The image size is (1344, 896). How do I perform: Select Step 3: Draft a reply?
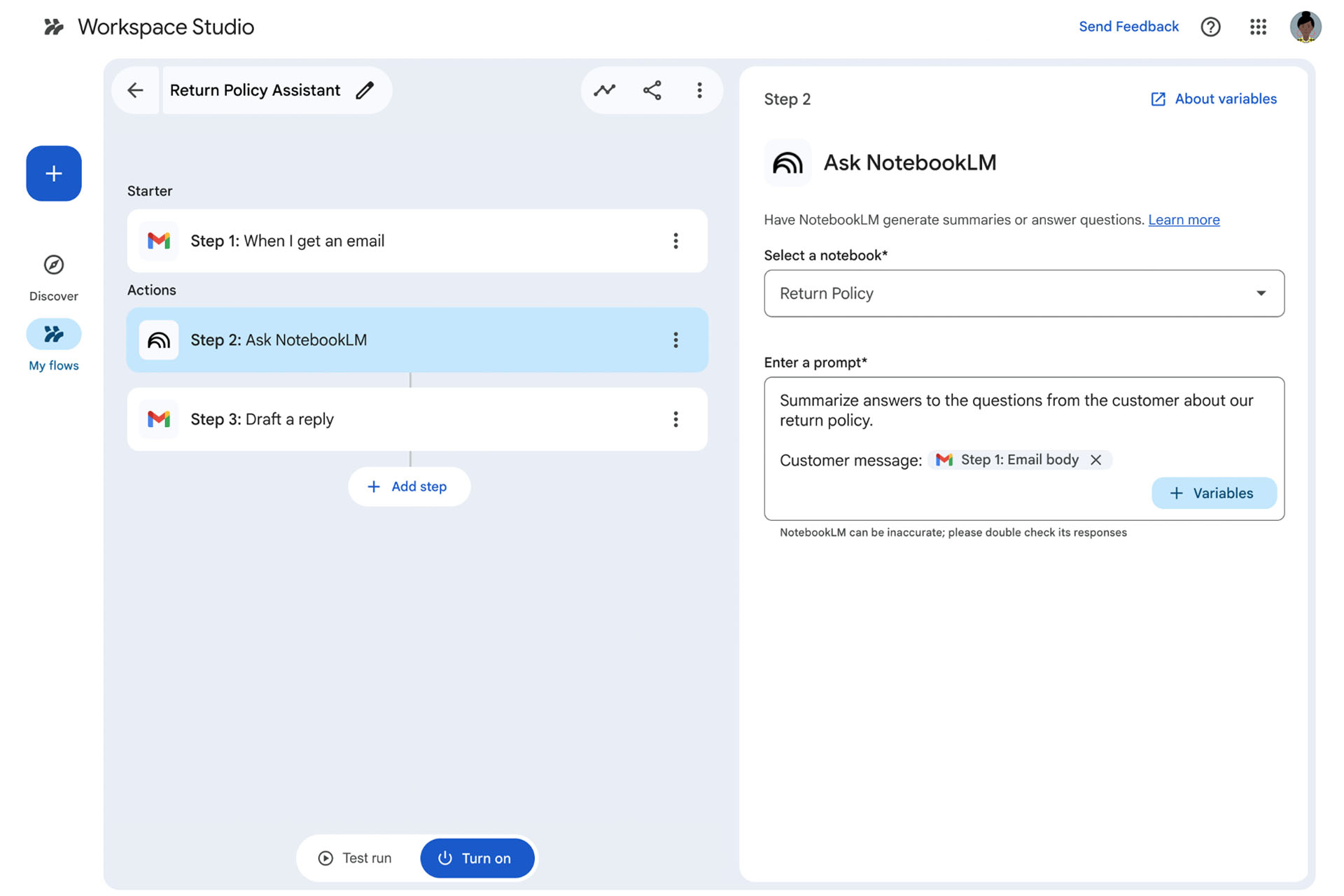coord(417,419)
